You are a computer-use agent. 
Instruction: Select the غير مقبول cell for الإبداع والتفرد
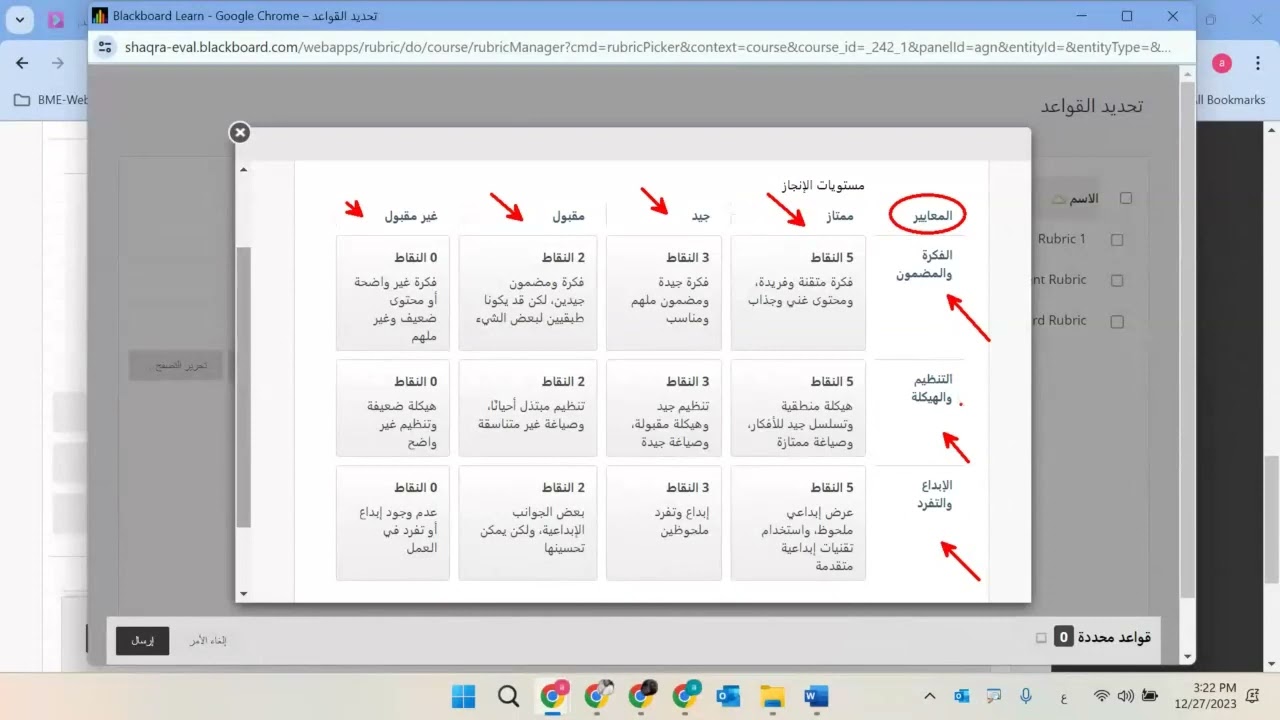pos(393,523)
